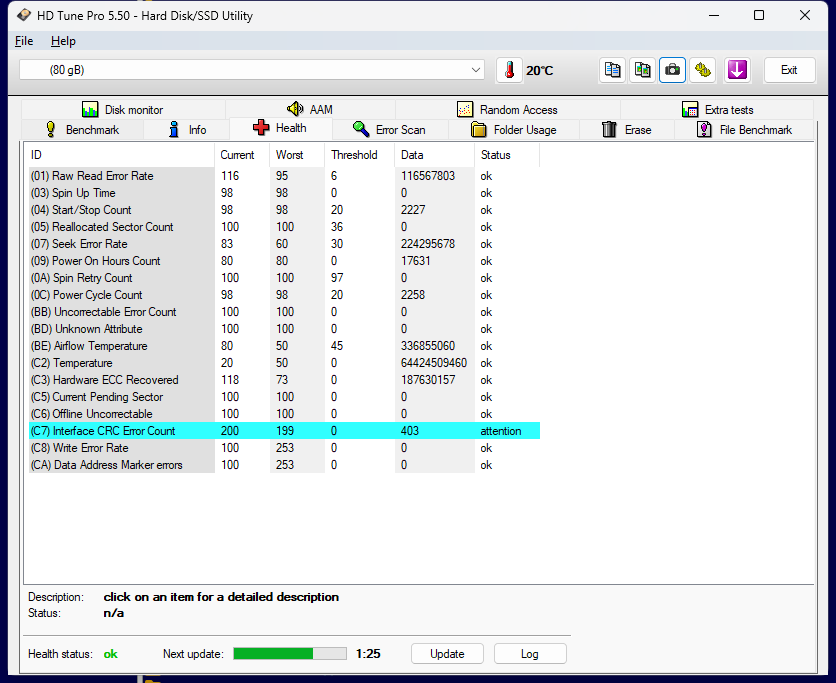The image size is (836, 683).
Task: Click the Update button
Action: tap(447, 653)
